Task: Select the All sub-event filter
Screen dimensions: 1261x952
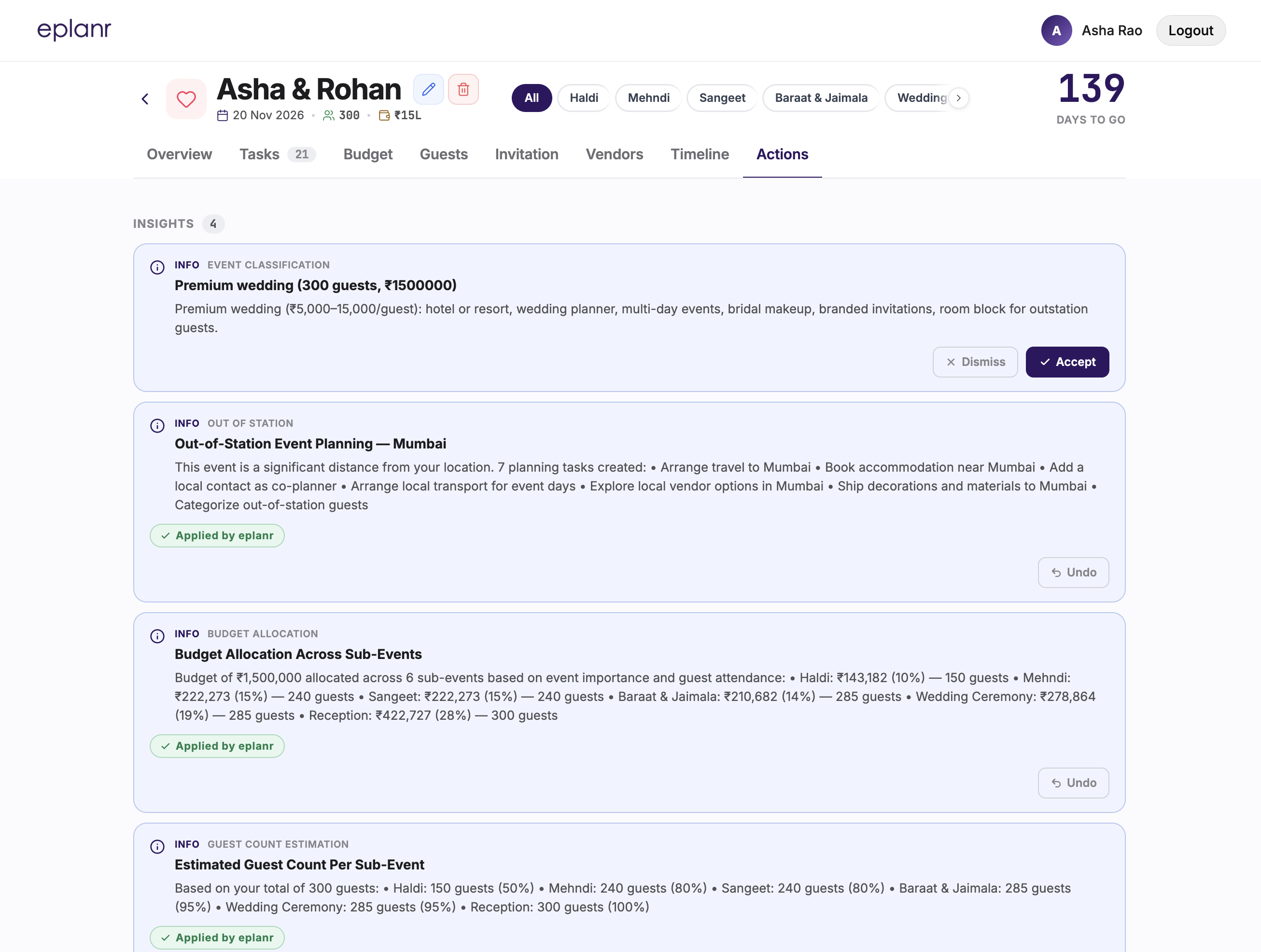Action: (532, 98)
